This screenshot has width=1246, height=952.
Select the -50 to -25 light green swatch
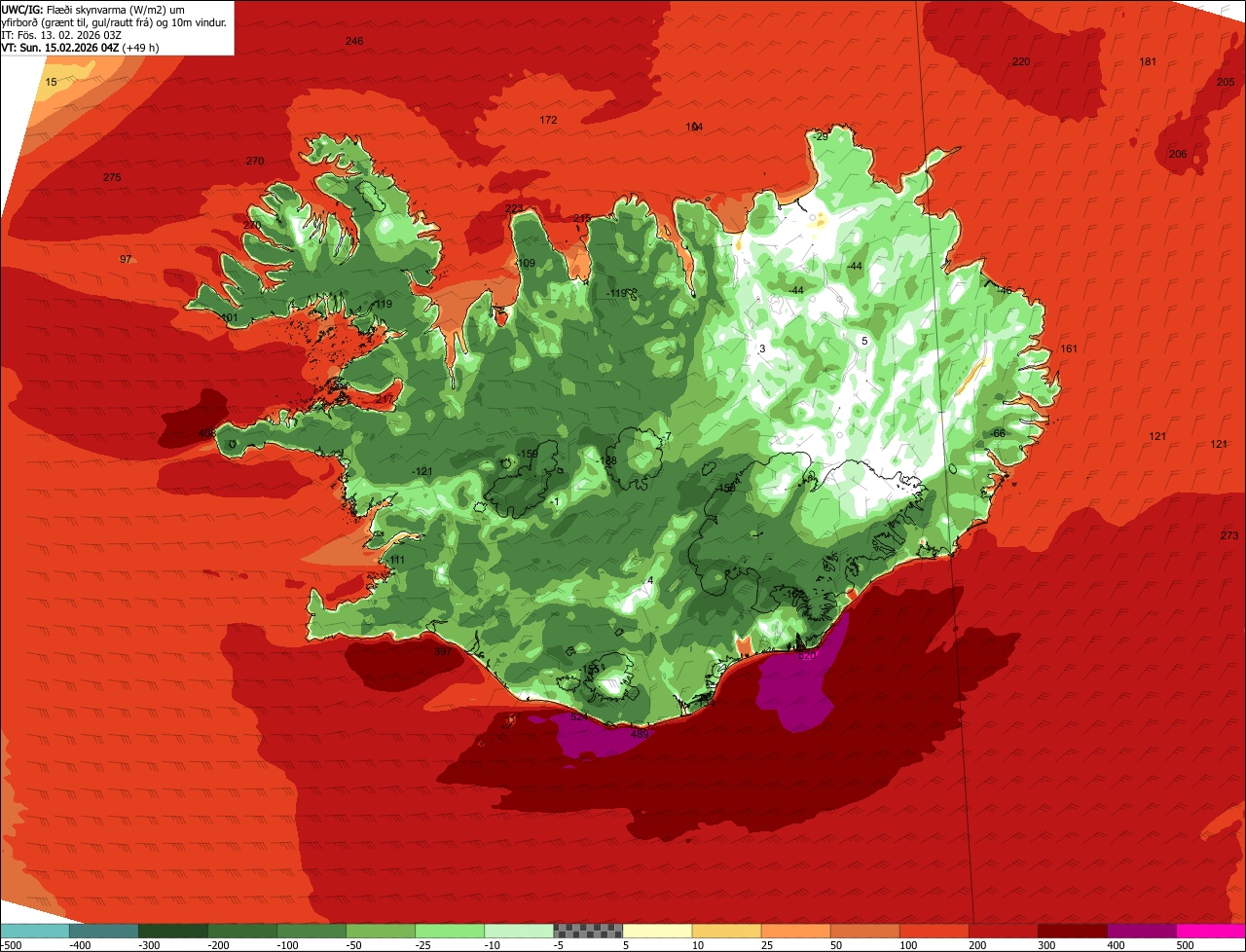pyautogui.click(x=381, y=931)
